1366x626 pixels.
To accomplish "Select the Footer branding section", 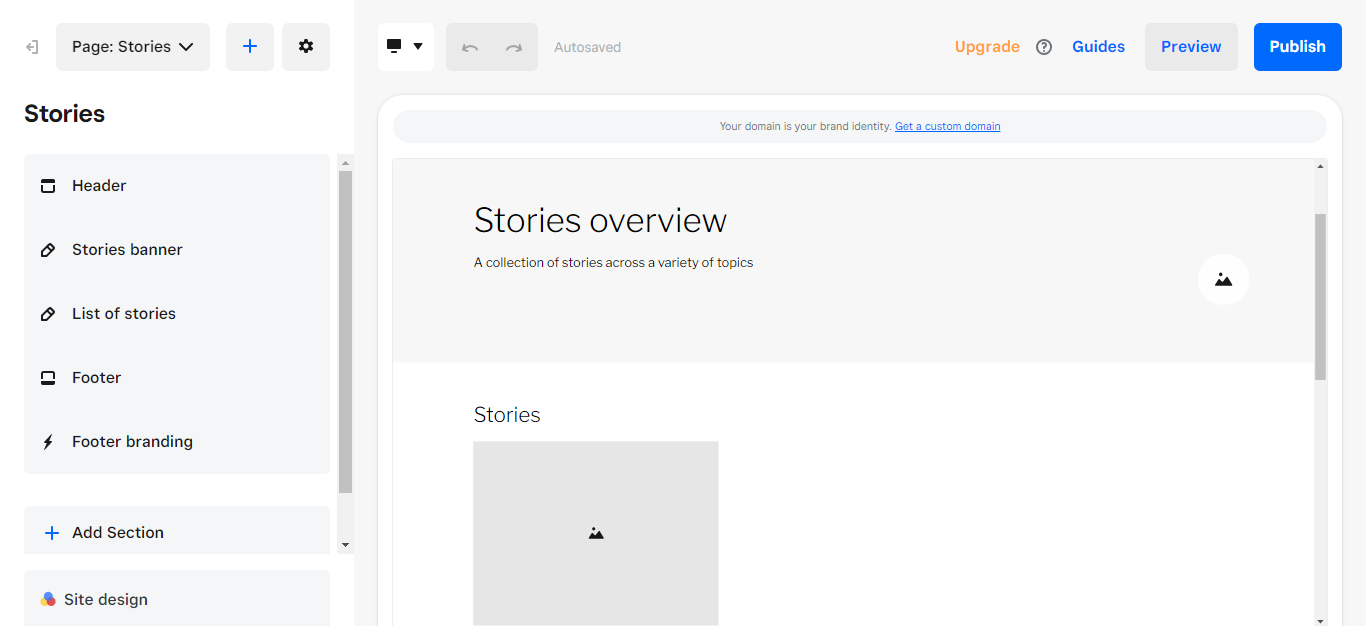I will point(177,442).
